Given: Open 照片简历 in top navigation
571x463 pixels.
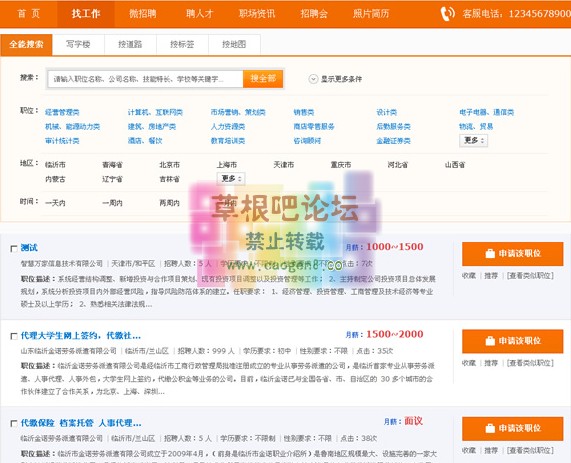Looking at the screenshot, I should [371, 14].
